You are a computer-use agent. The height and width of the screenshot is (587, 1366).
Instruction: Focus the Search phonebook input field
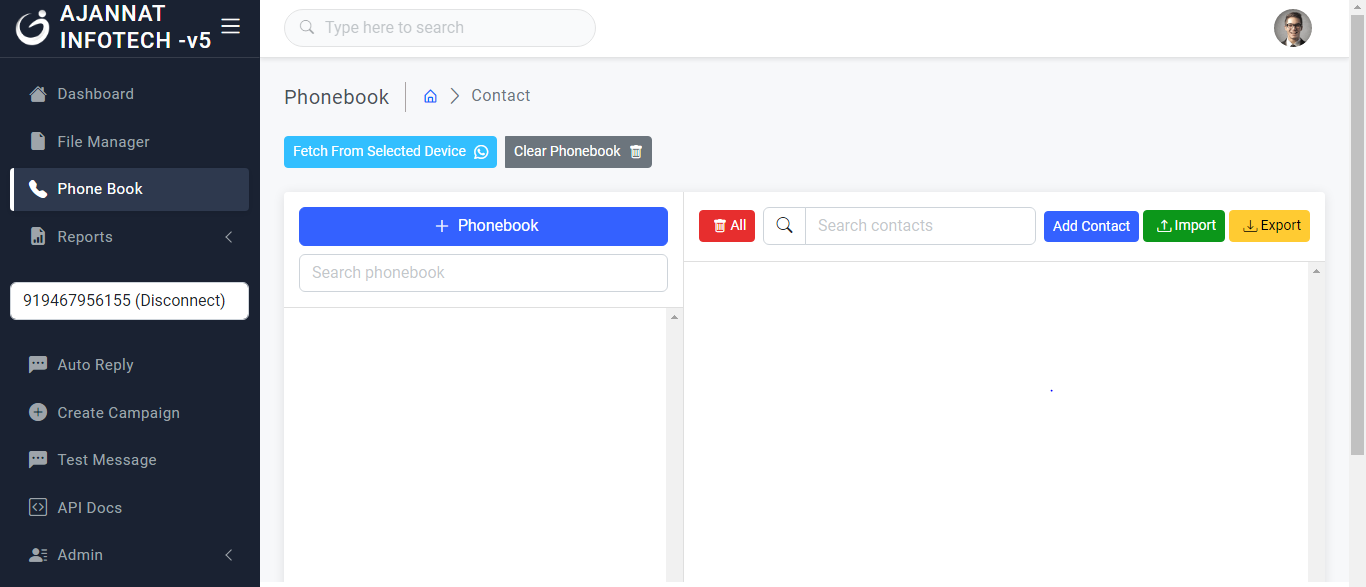[483, 273]
